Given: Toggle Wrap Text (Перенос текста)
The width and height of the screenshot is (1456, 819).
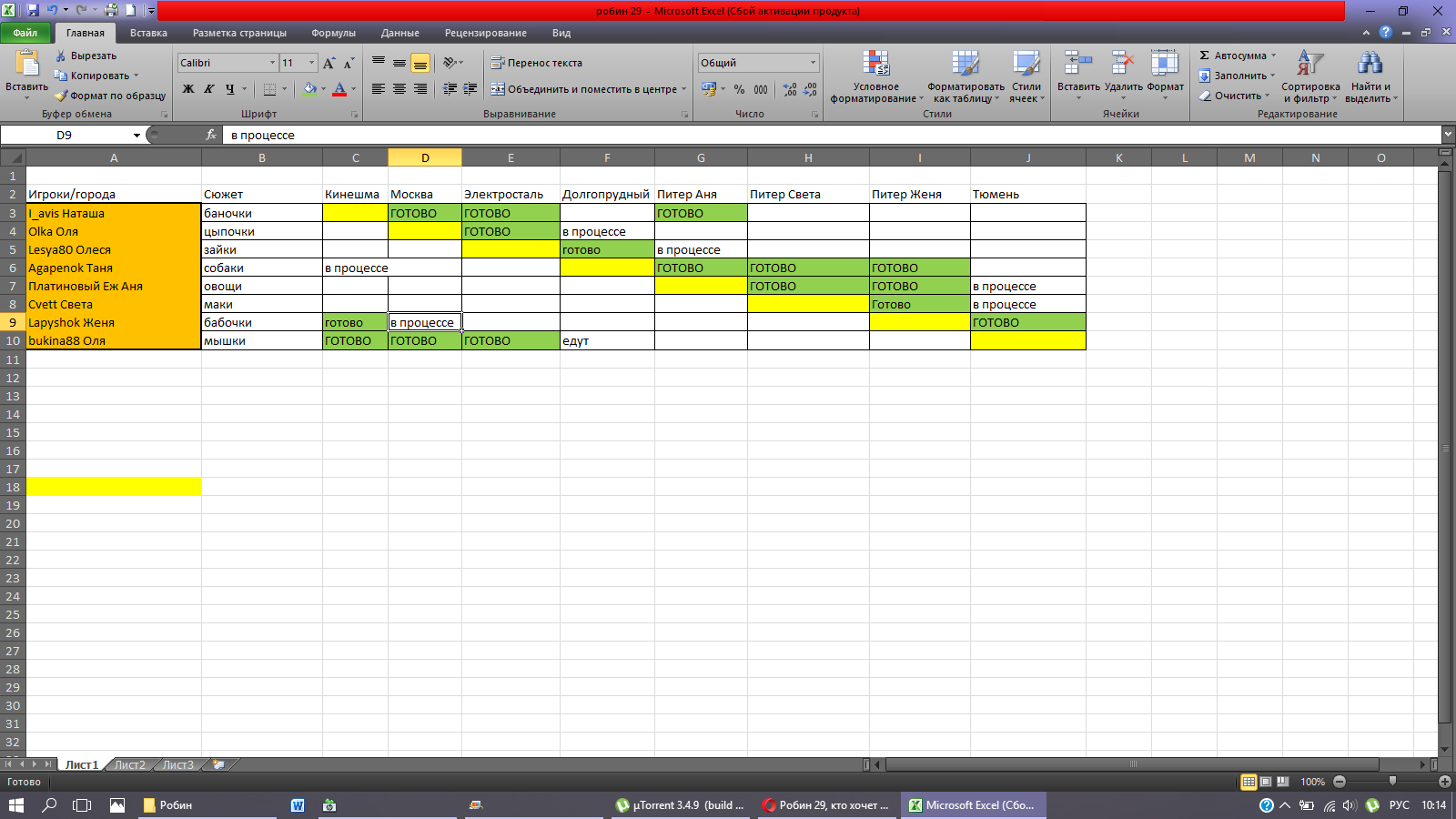Looking at the screenshot, I should pyautogui.click(x=536, y=63).
